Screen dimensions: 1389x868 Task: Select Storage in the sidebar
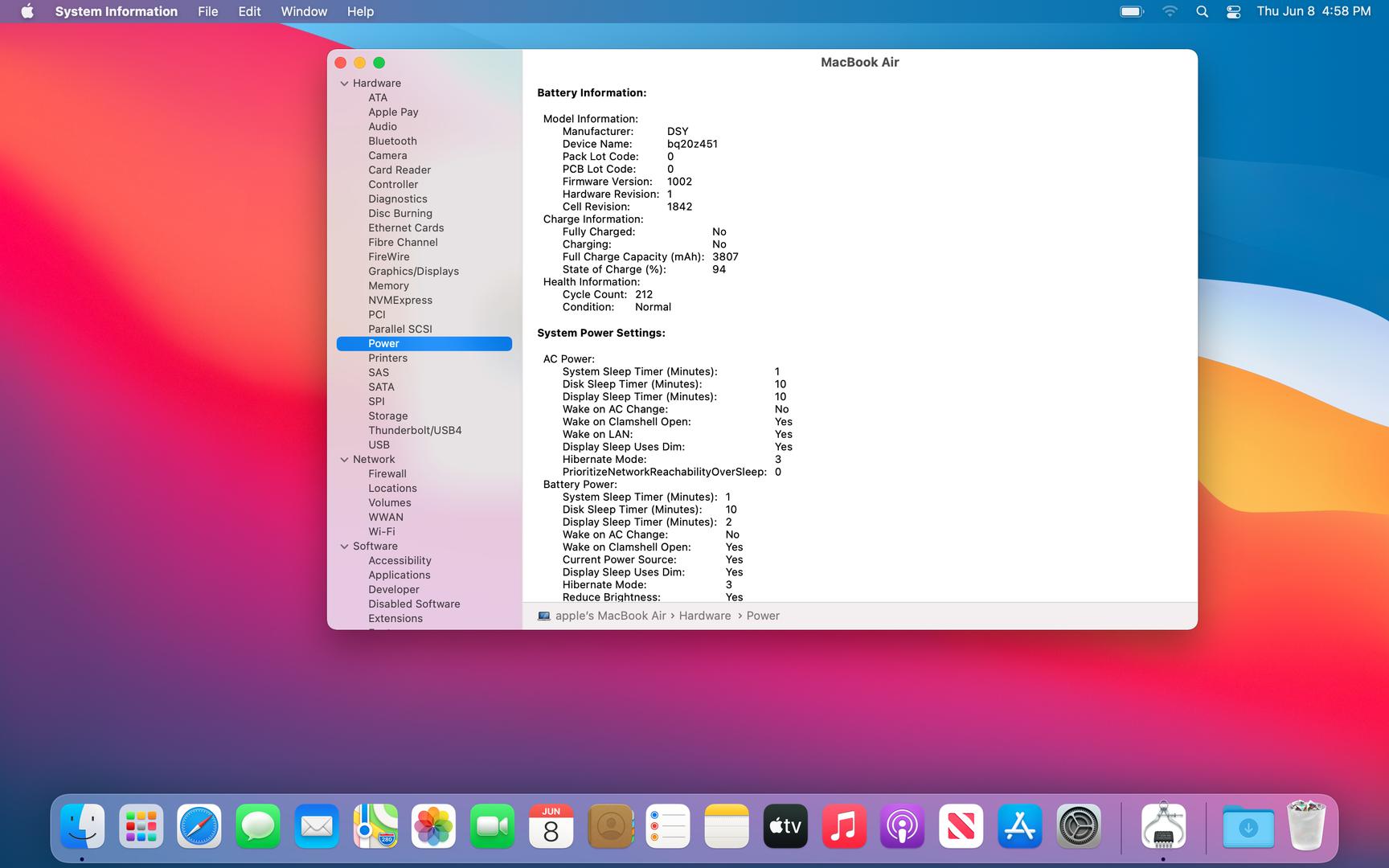(x=387, y=416)
